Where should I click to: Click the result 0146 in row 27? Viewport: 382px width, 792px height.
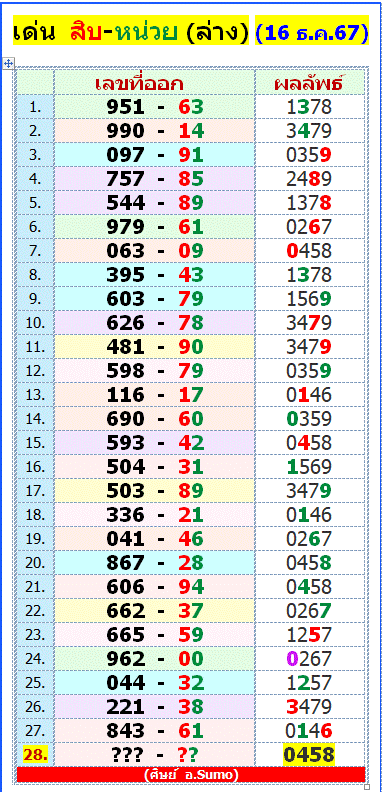(309, 730)
